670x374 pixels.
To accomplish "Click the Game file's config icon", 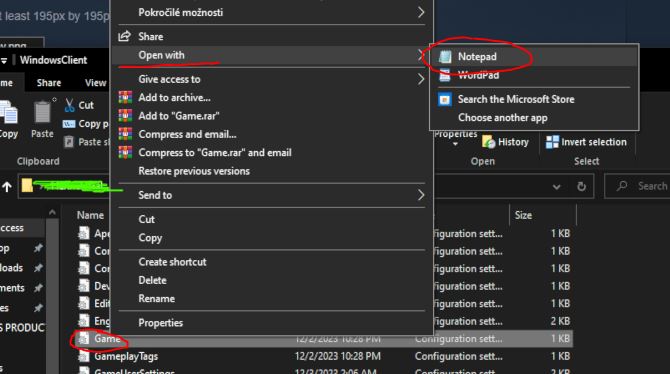I will tap(84, 339).
